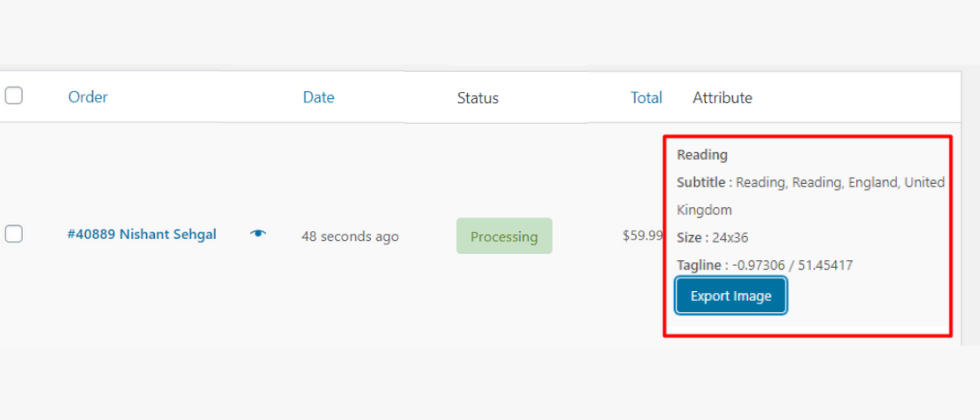
Task: Open order #40889 Nishant Sehgal
Action: [142, 234]
